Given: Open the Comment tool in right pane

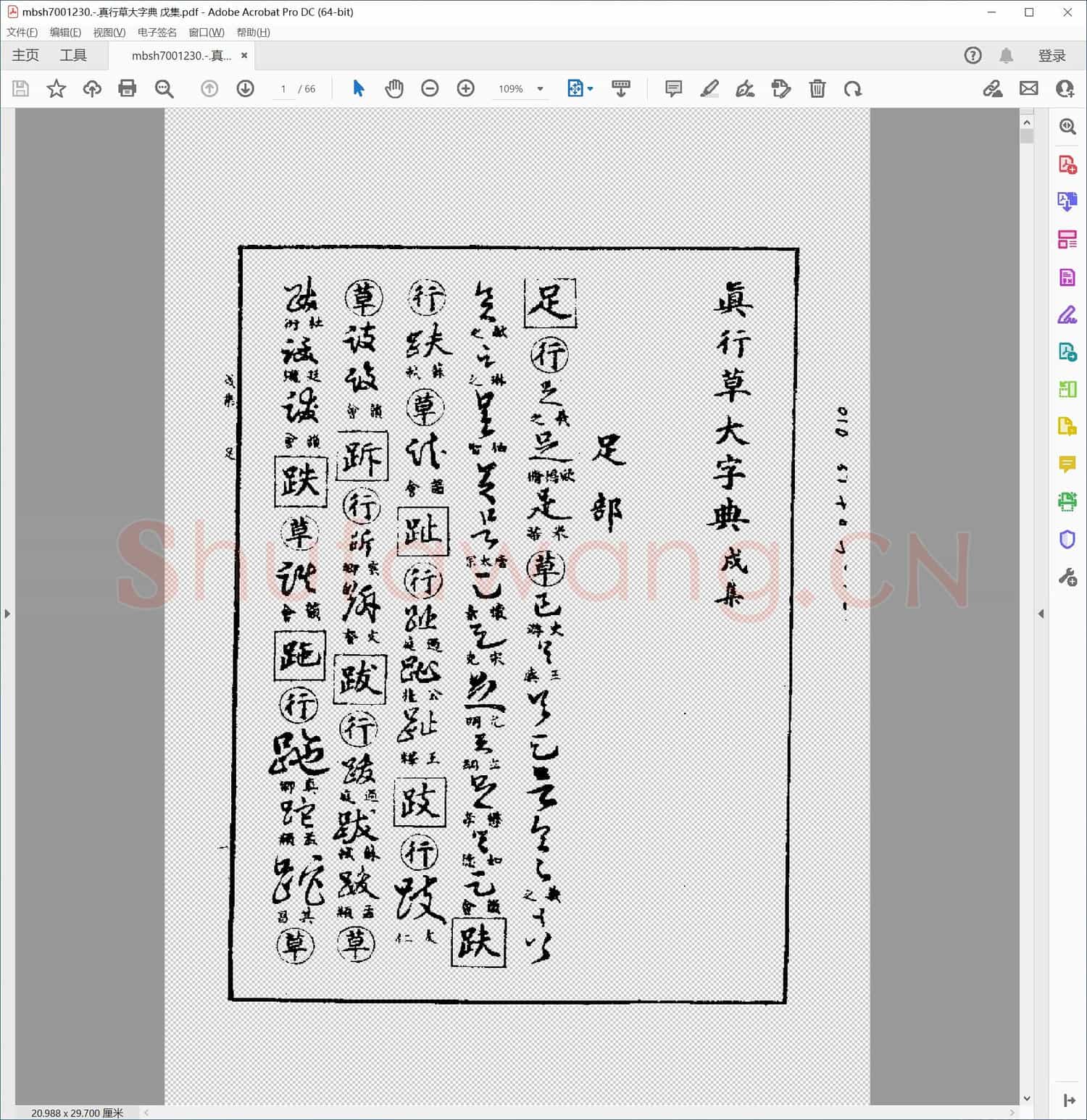Looking at the screenshot, I should point(1067,464).
